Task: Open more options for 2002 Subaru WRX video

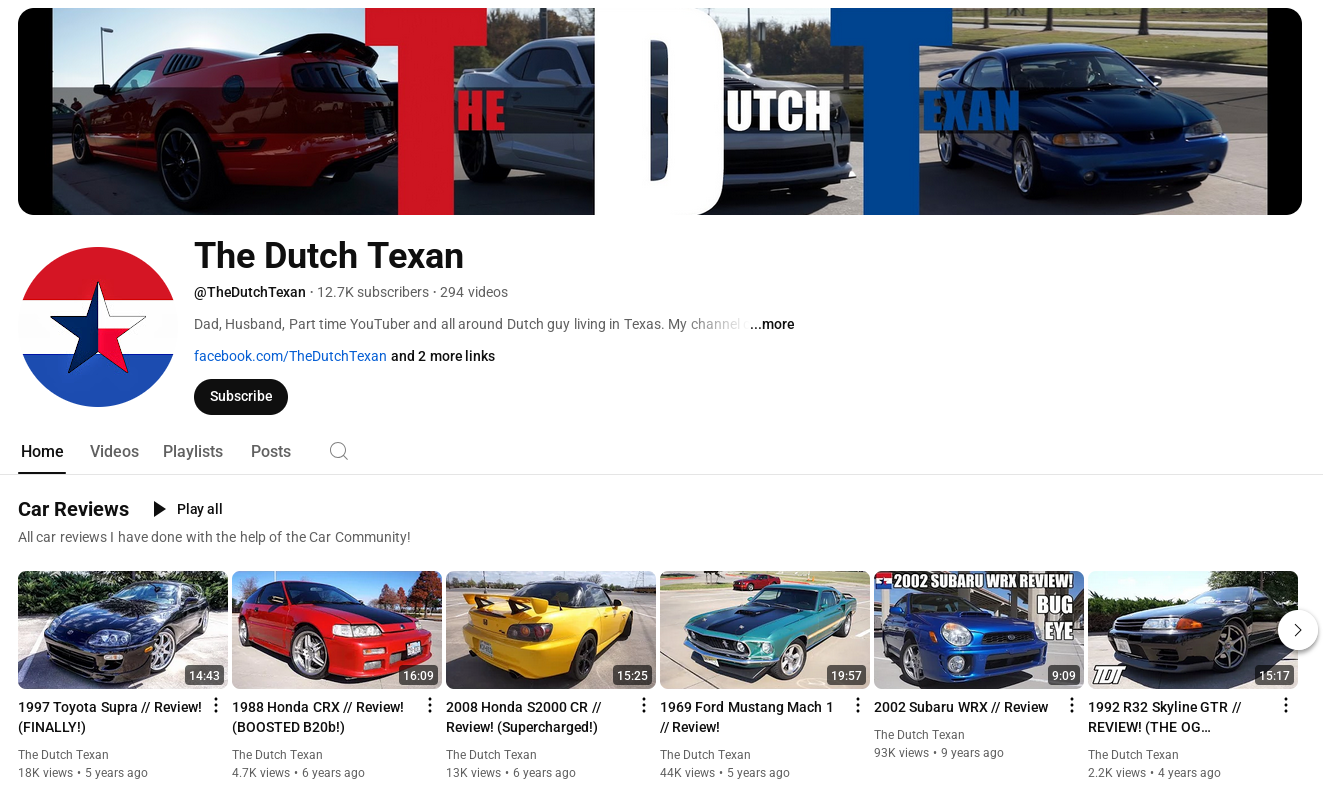Action: tap(1072, 706)
